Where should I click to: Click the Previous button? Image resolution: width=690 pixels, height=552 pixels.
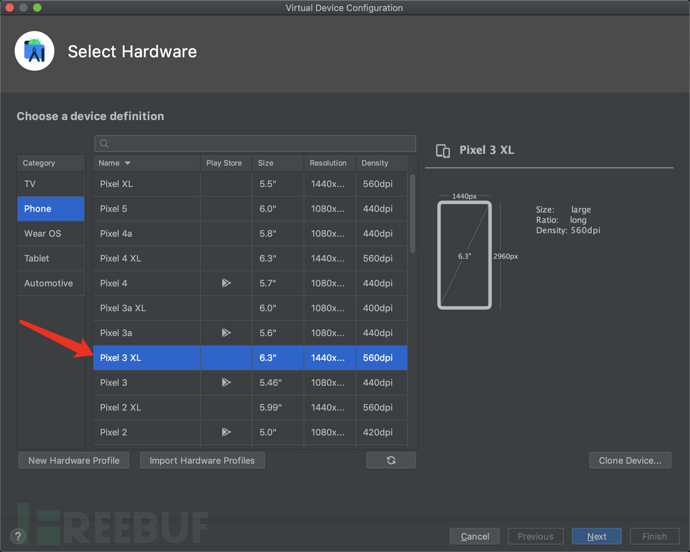point(536,536)
